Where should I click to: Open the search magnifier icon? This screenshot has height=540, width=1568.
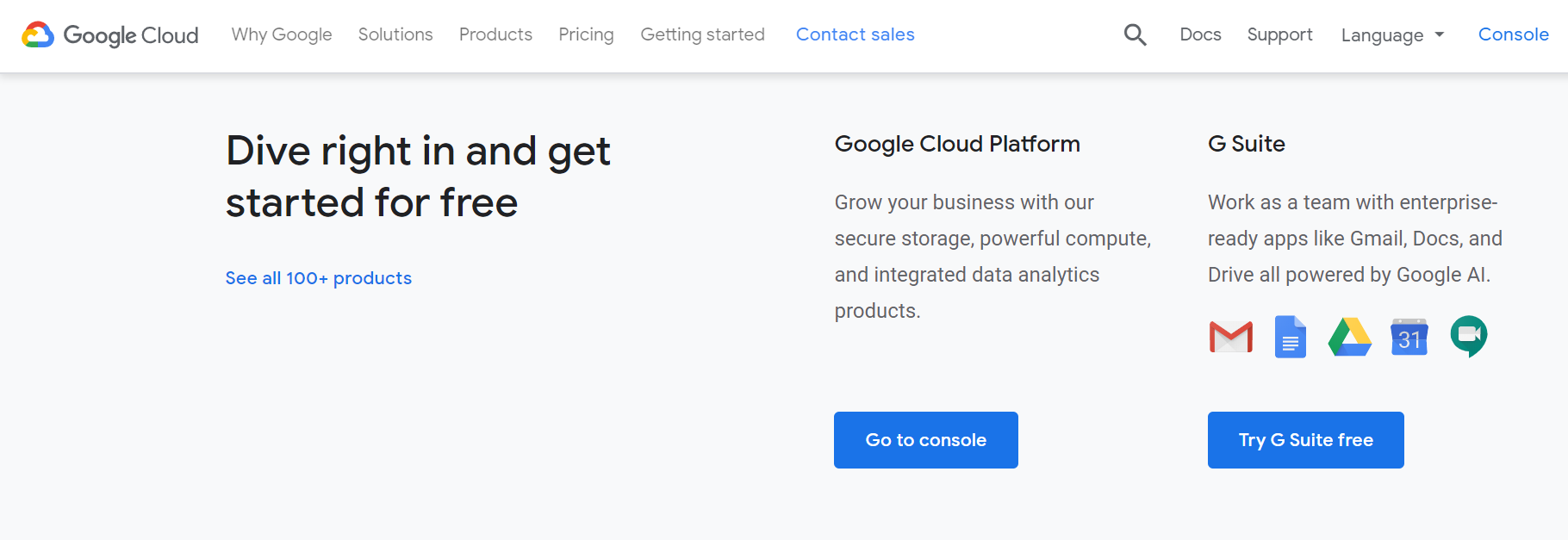click(1135, 34)
